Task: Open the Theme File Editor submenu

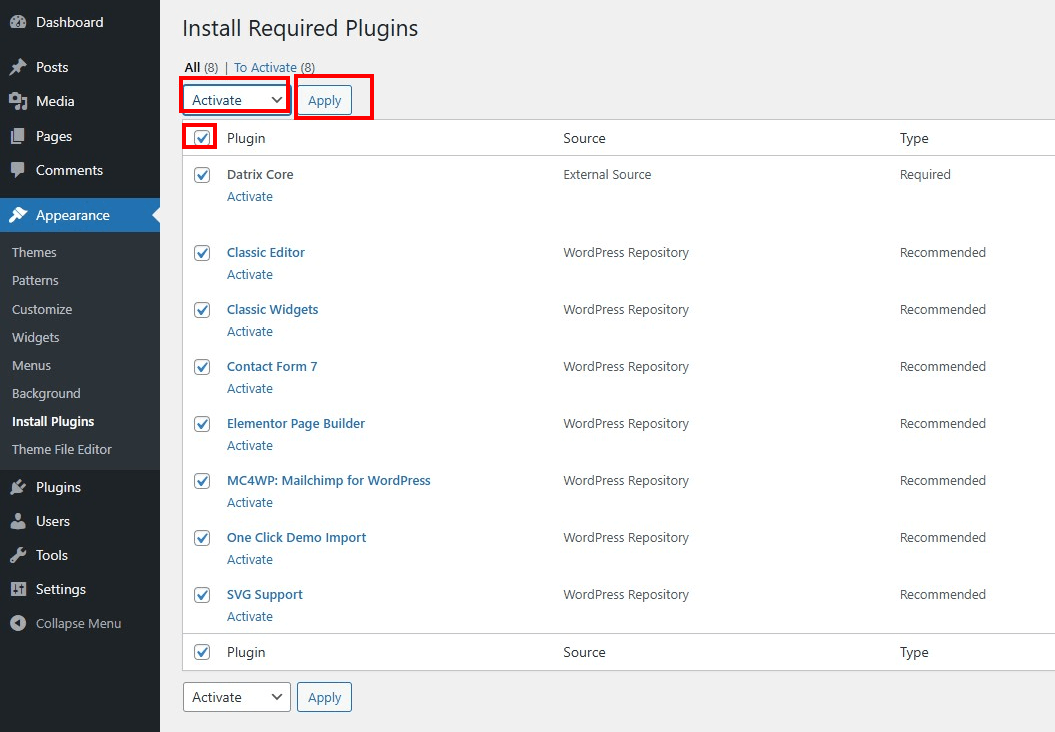Action: coord(61,449)
